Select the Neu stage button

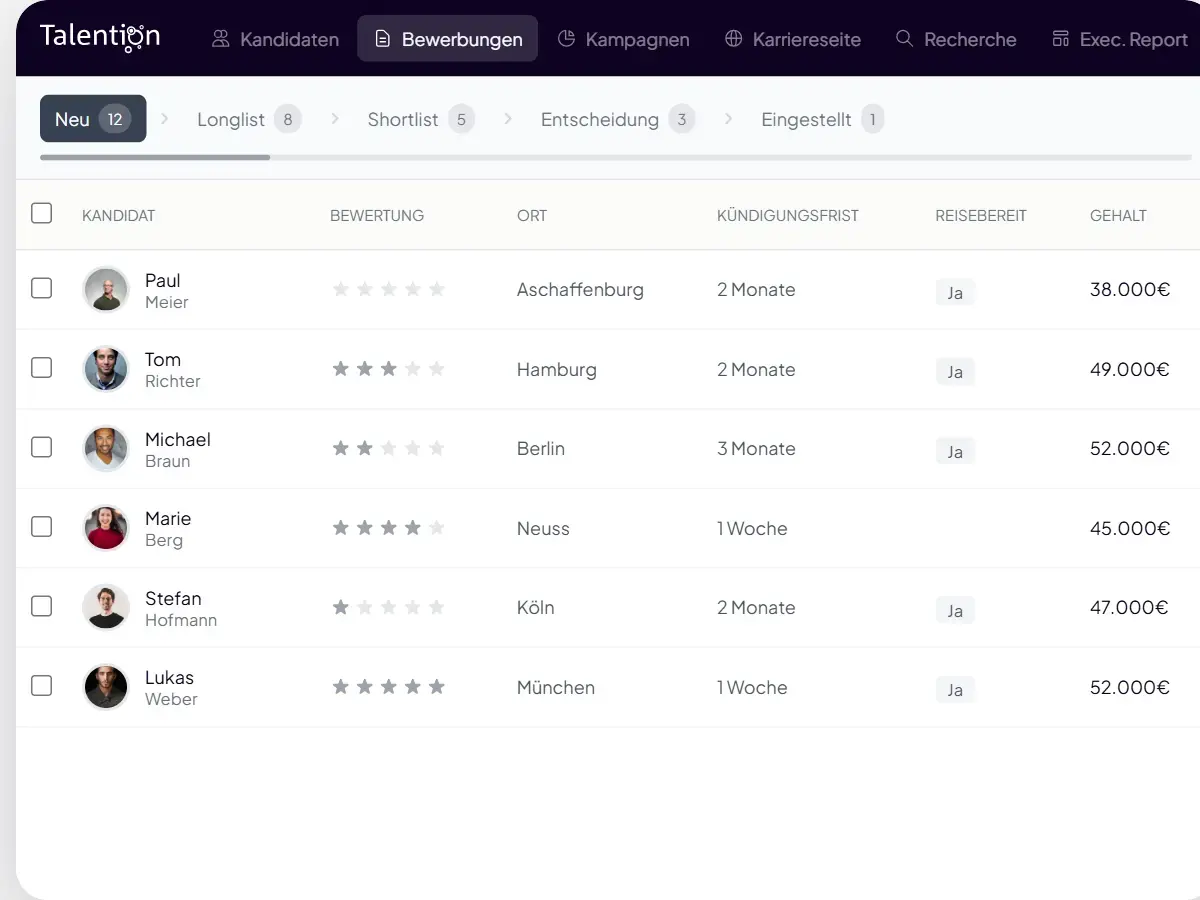coord(92,118)
